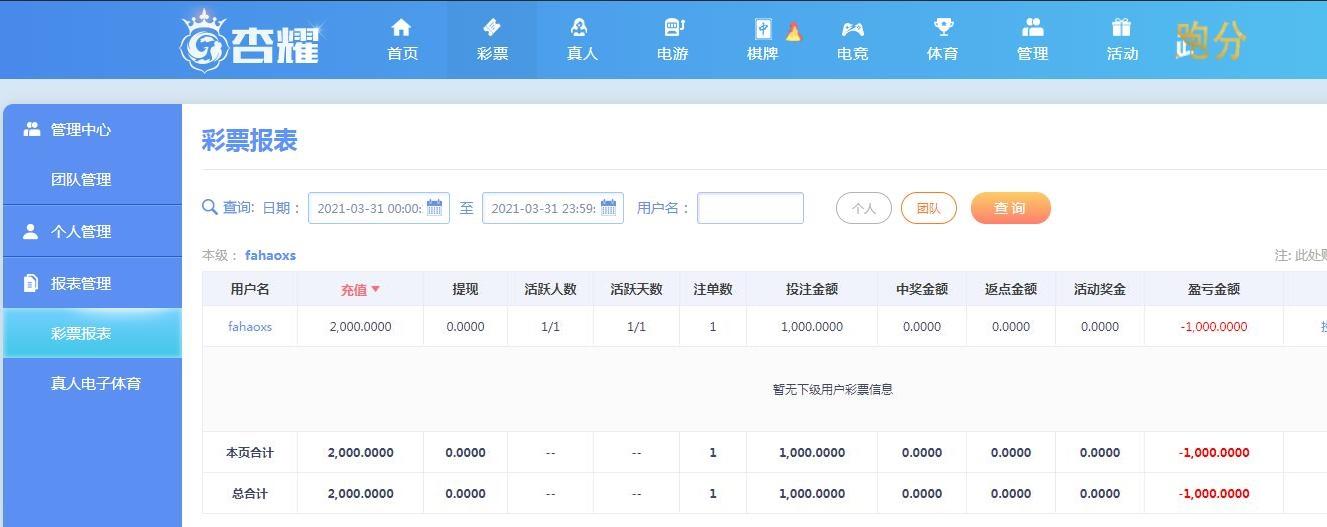Image resolution: width=1327 pixels, height=527 pixels.
Task: Focus the 用户名 input field
Action: tap(750, 208)
